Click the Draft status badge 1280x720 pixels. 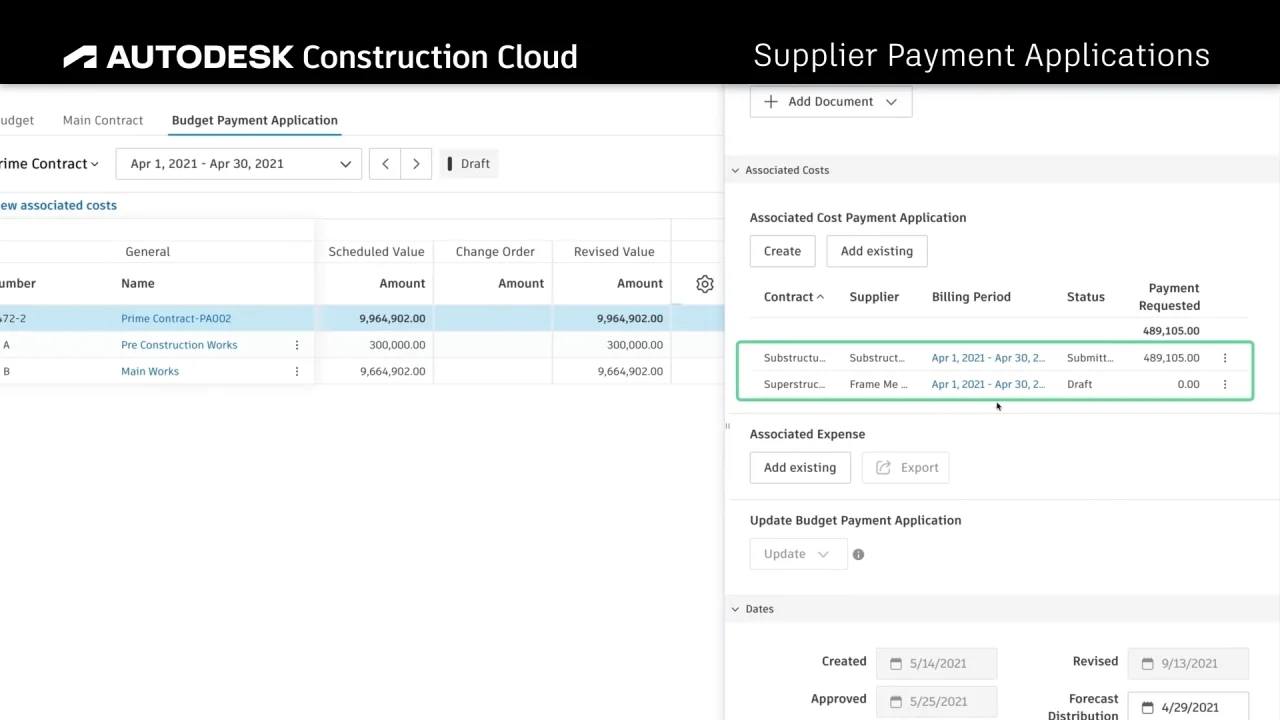point(468,164)
